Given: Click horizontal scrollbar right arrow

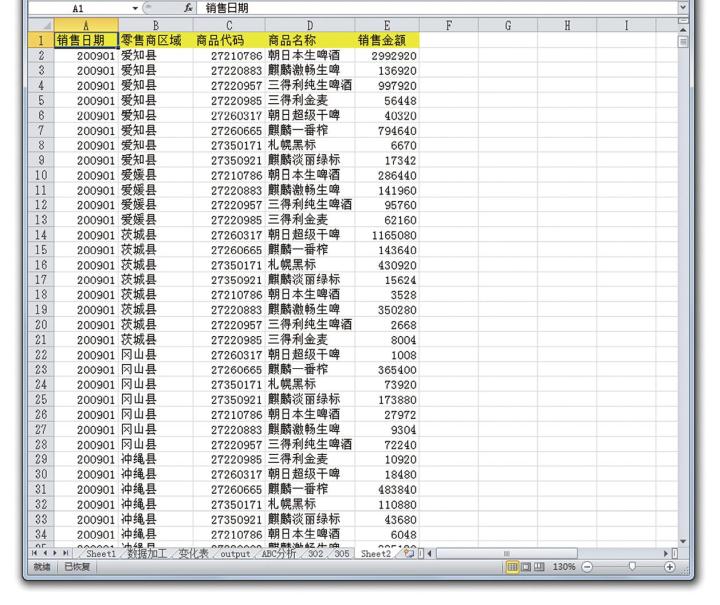Looking at the screenshot, I should 666,554.
